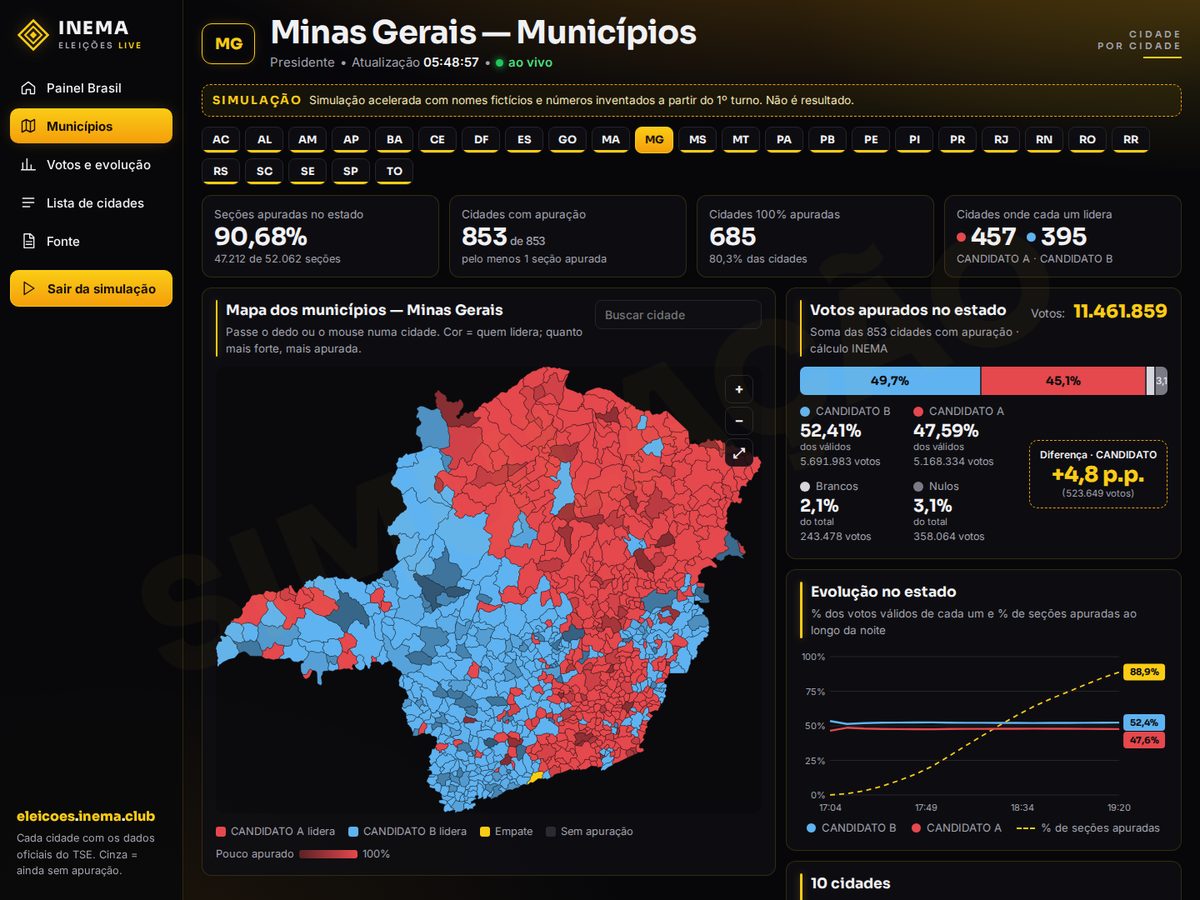Image resolution: width=1200 pixels, height=900 pixels.
Task: Click the Sem apuração map legend entry
Action: pos(589,831)
